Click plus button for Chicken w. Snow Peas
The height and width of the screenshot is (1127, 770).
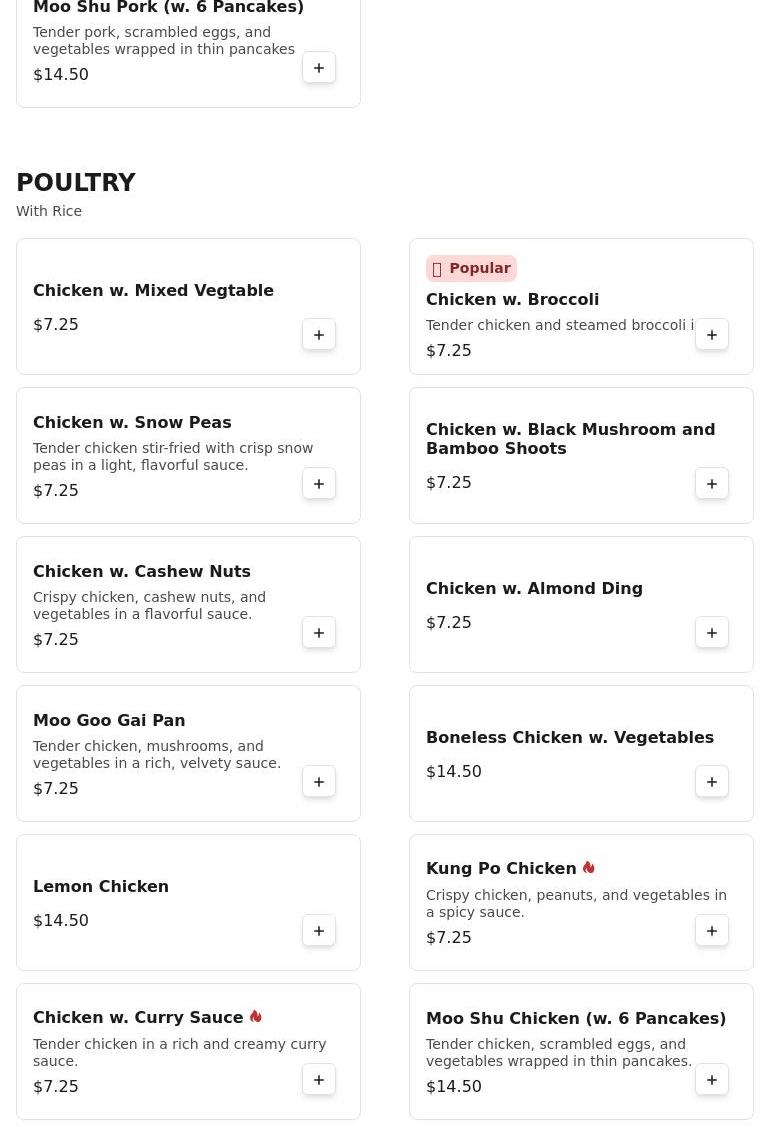point(319,484)
